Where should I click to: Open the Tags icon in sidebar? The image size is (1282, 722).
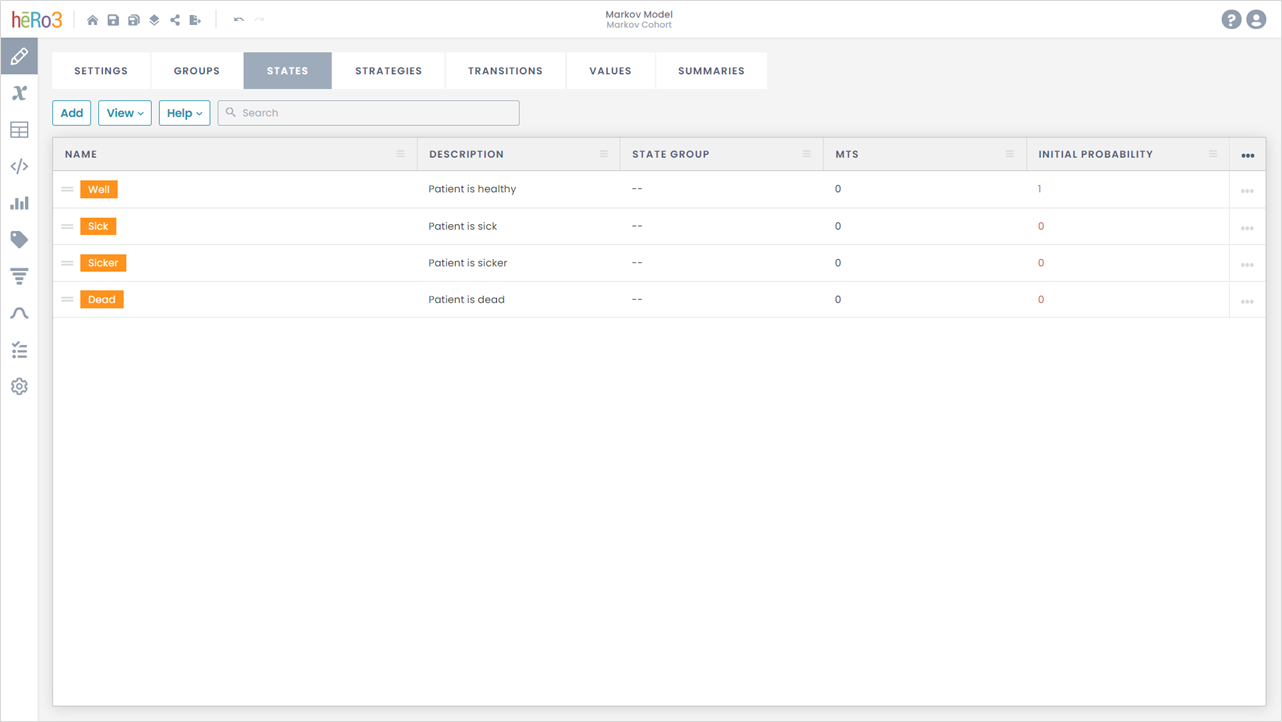point(19,240)
